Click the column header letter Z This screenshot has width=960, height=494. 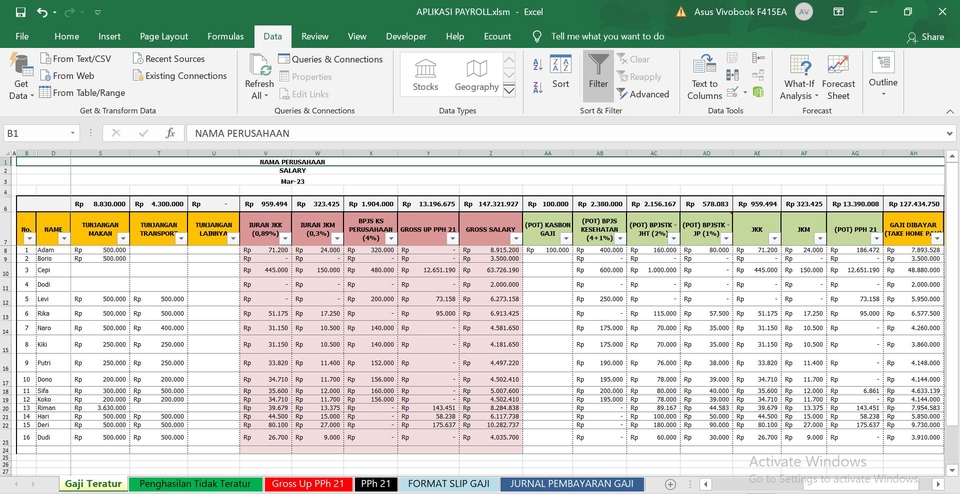(x=491, y=153)
